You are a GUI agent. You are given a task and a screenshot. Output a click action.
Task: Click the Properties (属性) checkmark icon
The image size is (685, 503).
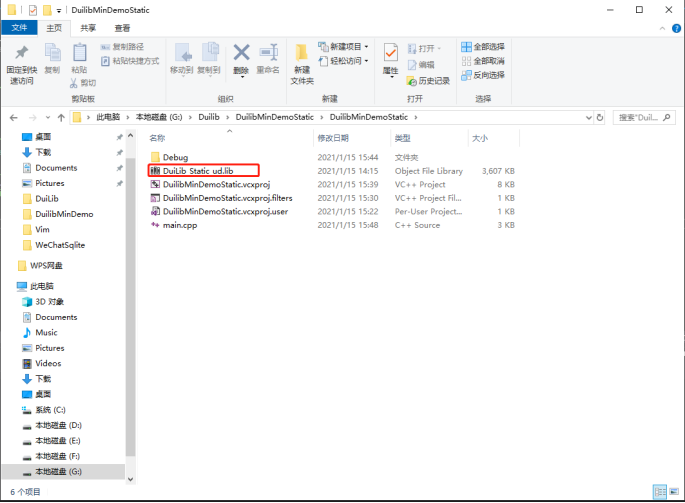(391, 53)
